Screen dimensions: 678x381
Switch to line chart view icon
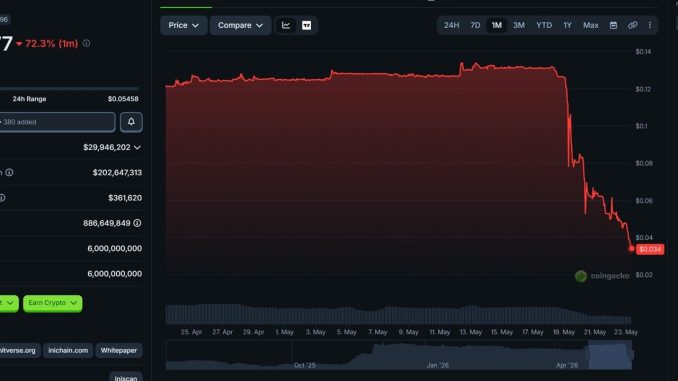pyautogui.click(x=286, y=25)
